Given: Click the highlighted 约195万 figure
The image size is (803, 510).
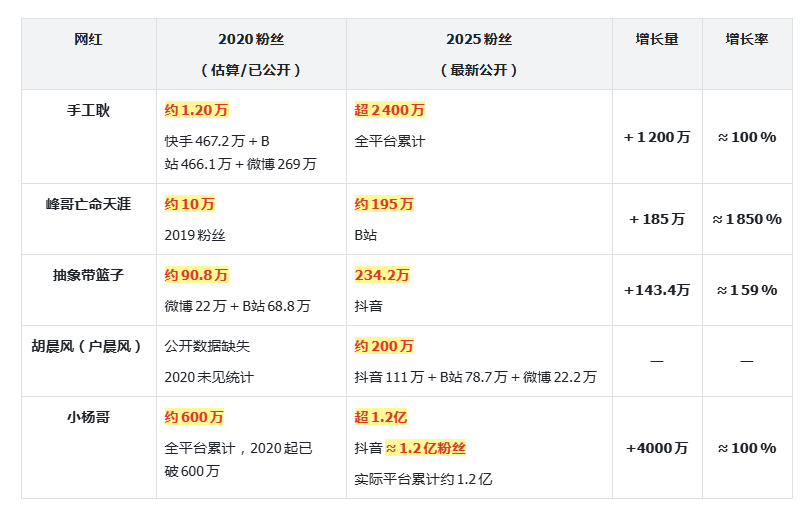Looking at the screenshot, I should pyautogui.click(x=384, y=204).
